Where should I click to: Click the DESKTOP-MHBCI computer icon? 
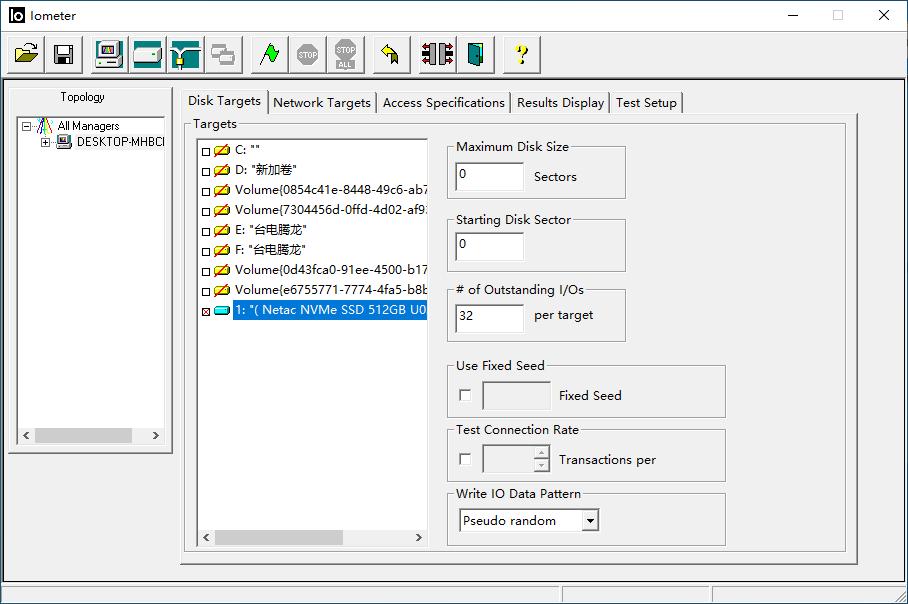(x=64, y=141)
